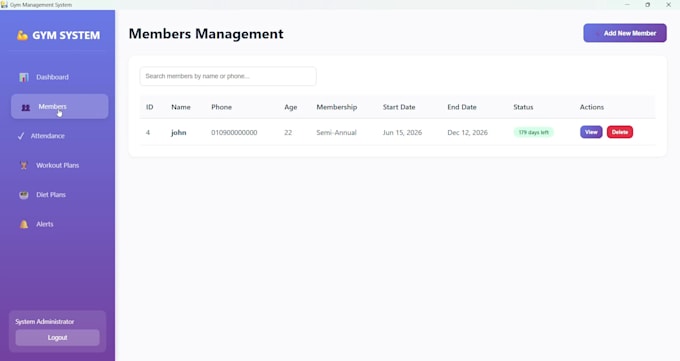
Task: Maximize the application window
Action: click(647, 5)
